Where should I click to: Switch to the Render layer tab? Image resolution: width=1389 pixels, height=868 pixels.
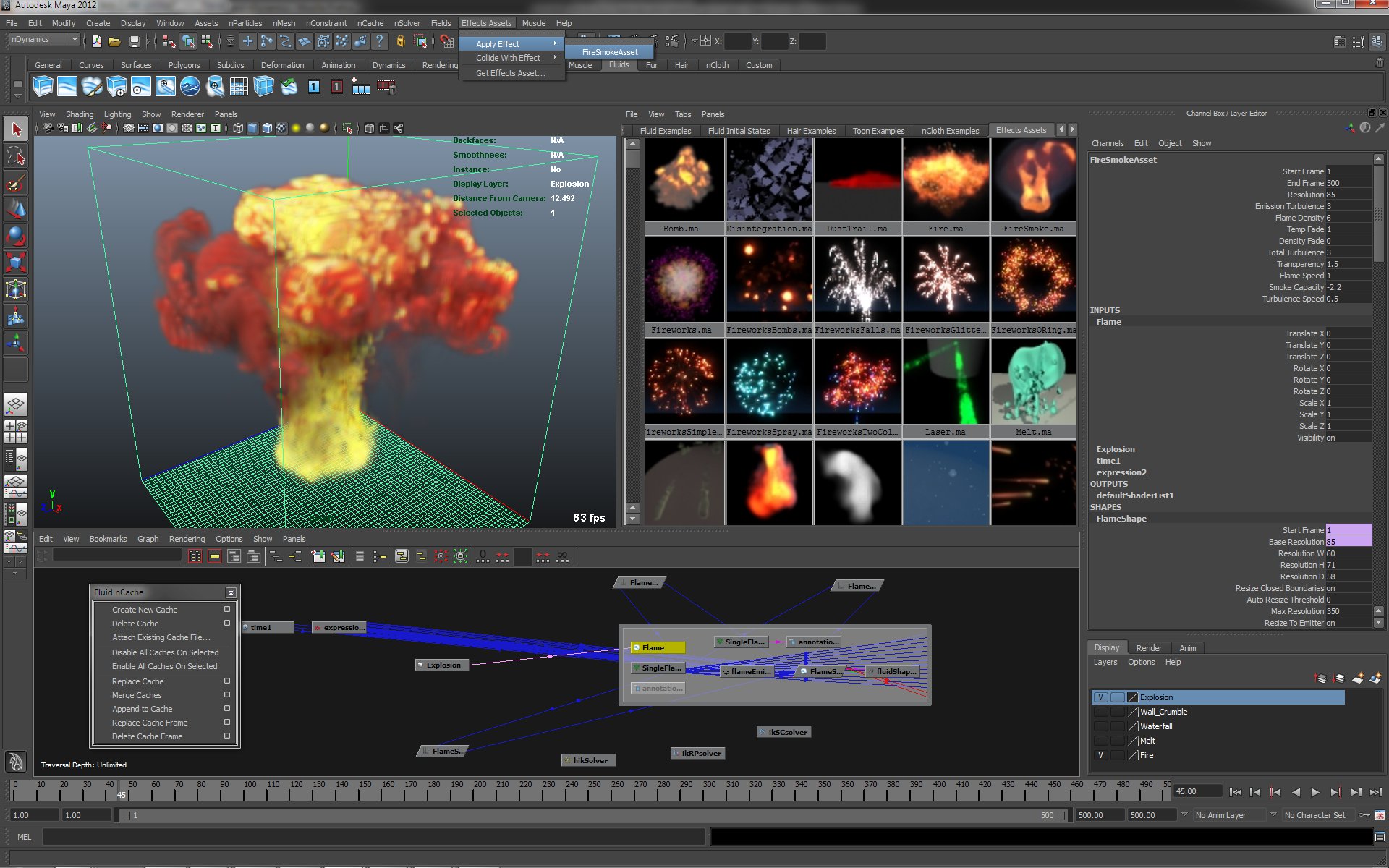(1149, 648)
